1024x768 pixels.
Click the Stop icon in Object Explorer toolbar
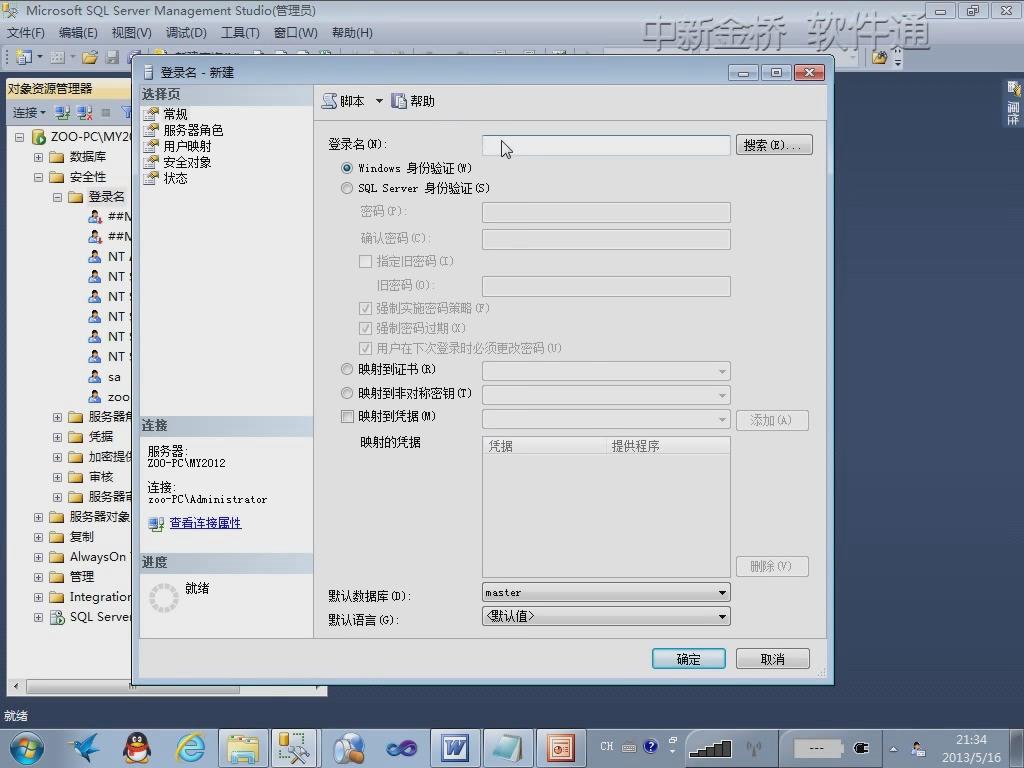click(x=106, y=113)
